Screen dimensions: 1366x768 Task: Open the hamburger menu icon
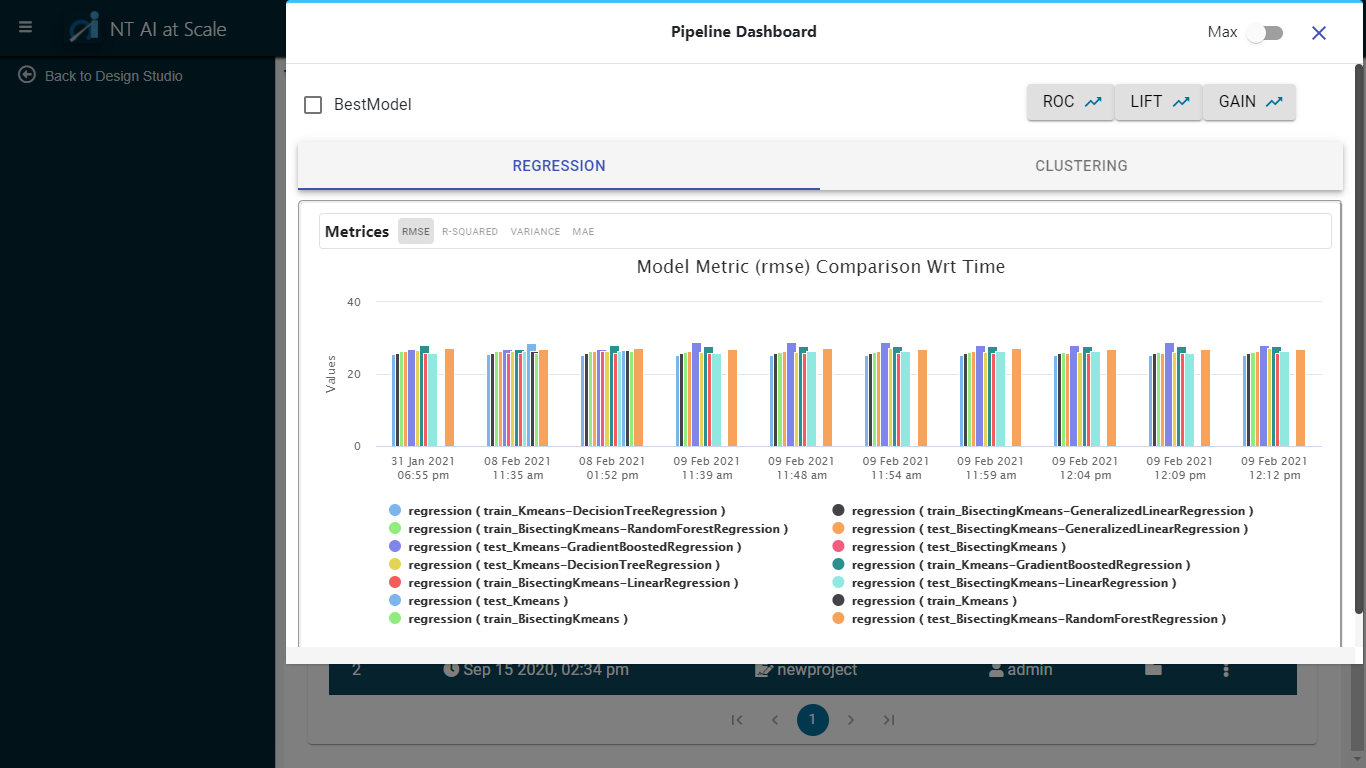point(26,27)
